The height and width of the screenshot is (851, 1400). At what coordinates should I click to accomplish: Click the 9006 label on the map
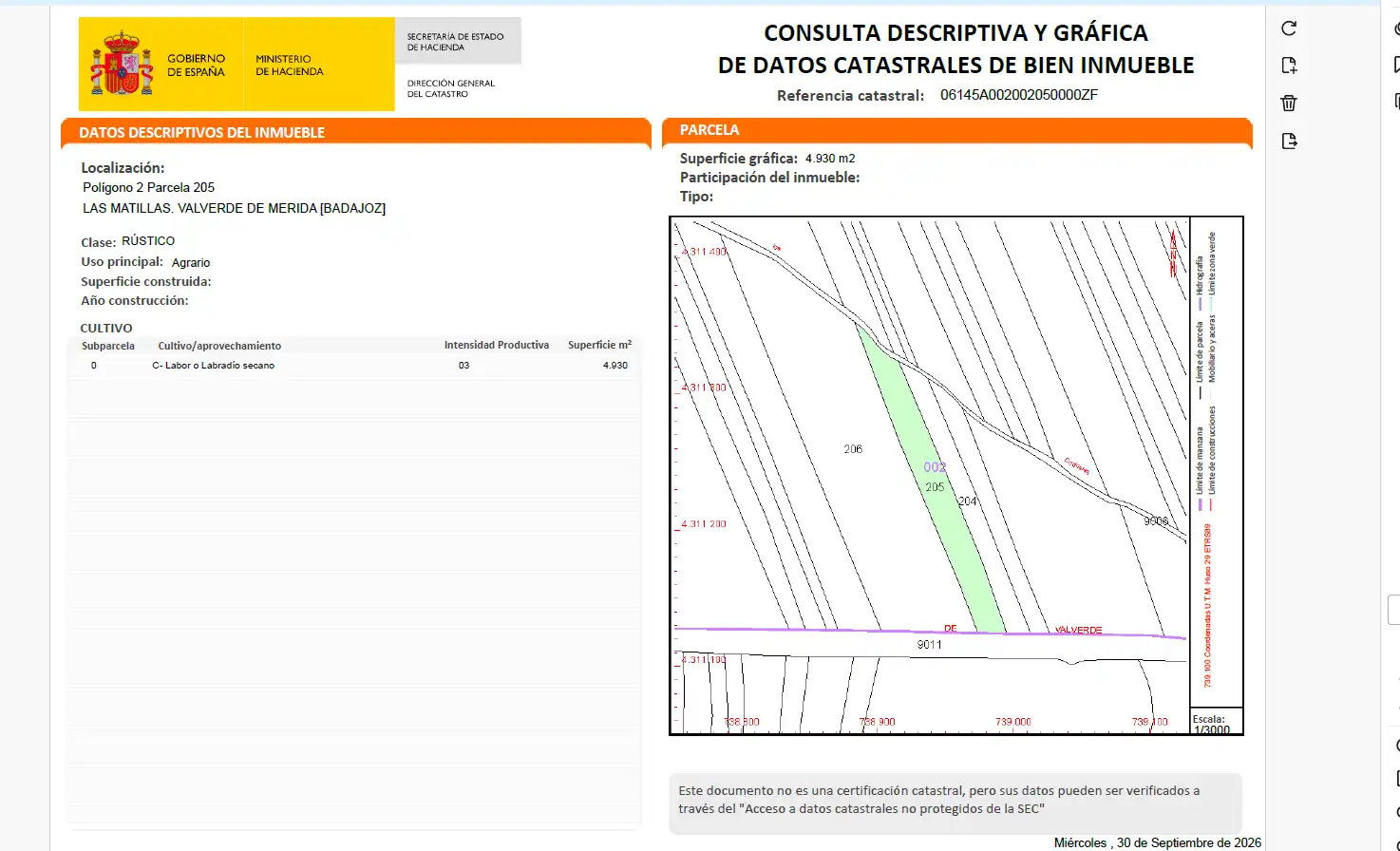[x=1156, y=521]
